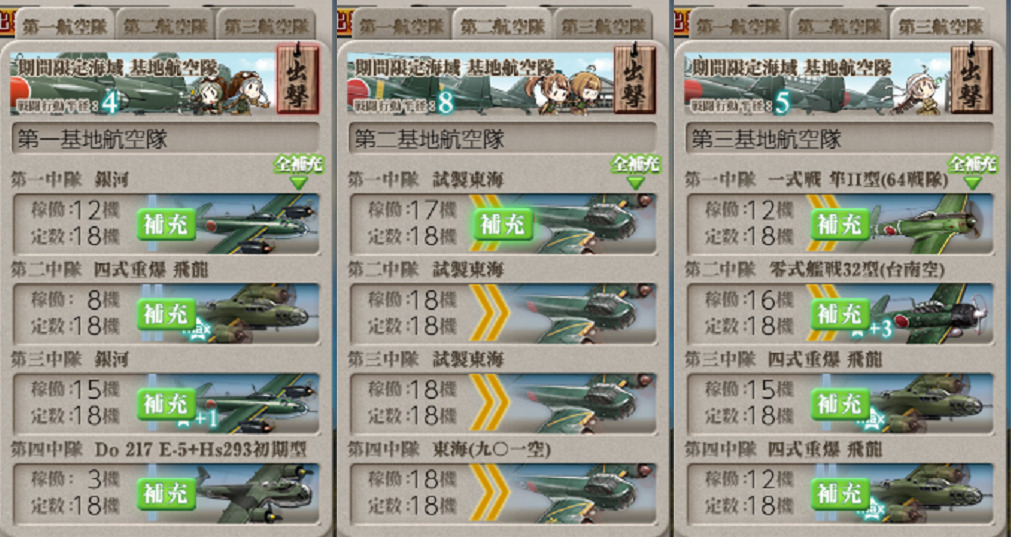This screenshot has height=537, width=1011.
Task: Click 補充 for first squadron 銀河 in 第一基地航空隊
Action: (x=166, y=224)
